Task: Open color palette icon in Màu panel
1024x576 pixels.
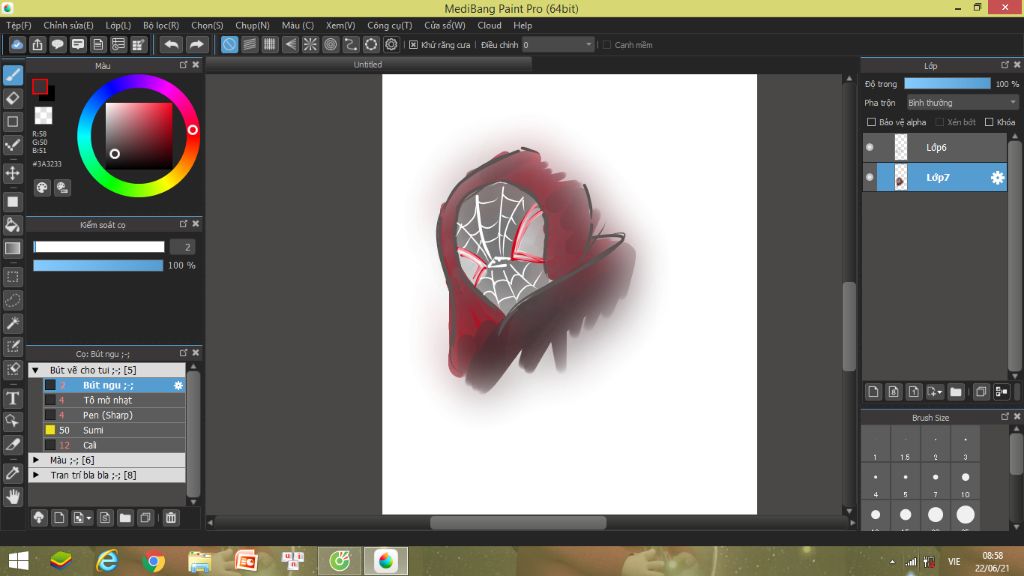Action: (x=42, y=188)
